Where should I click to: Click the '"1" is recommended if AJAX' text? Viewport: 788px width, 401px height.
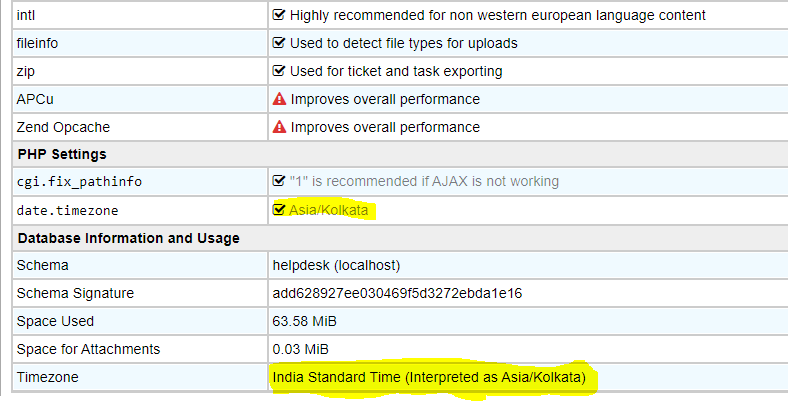pos(424,181)
